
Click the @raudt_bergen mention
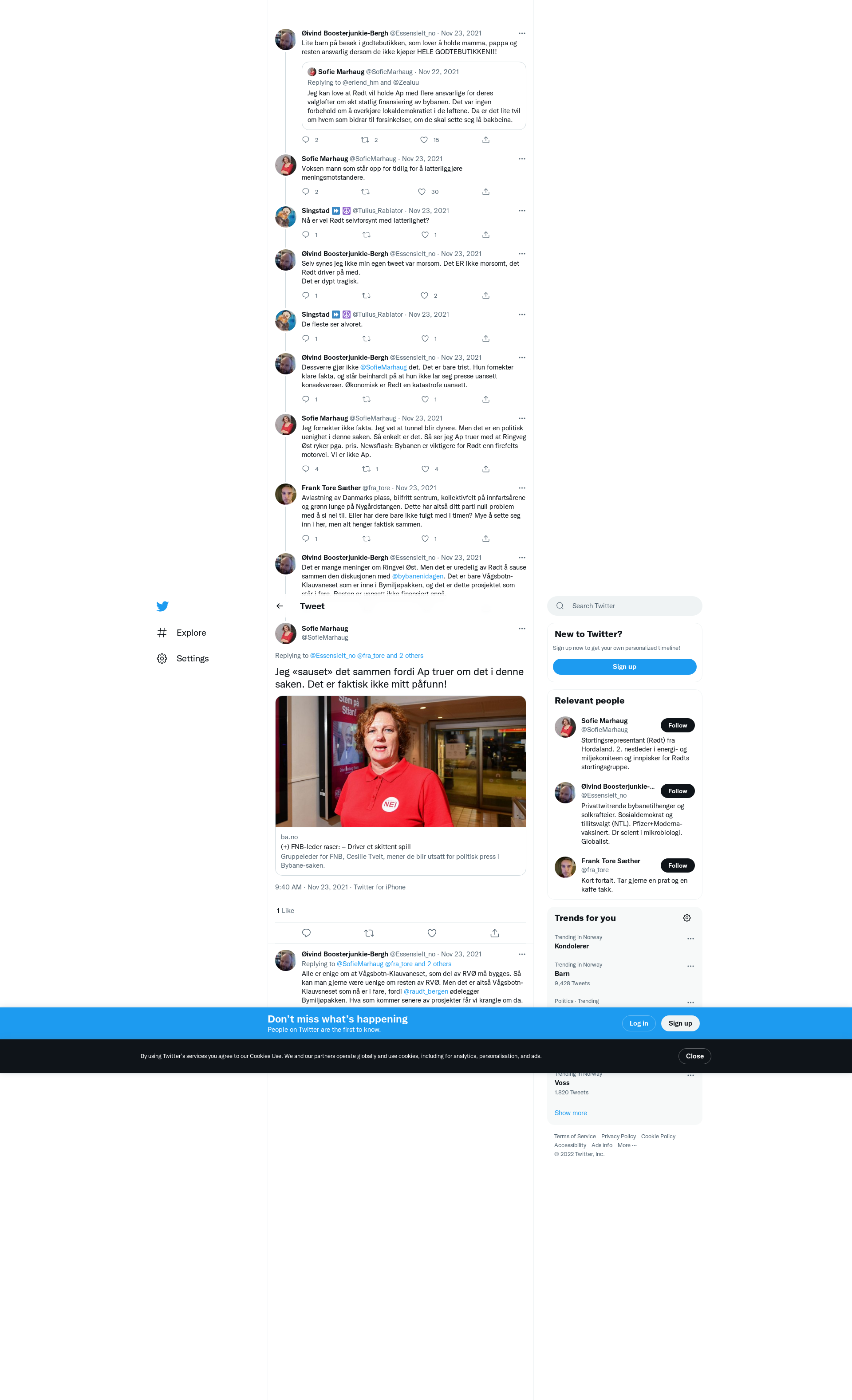click(426, 991)
